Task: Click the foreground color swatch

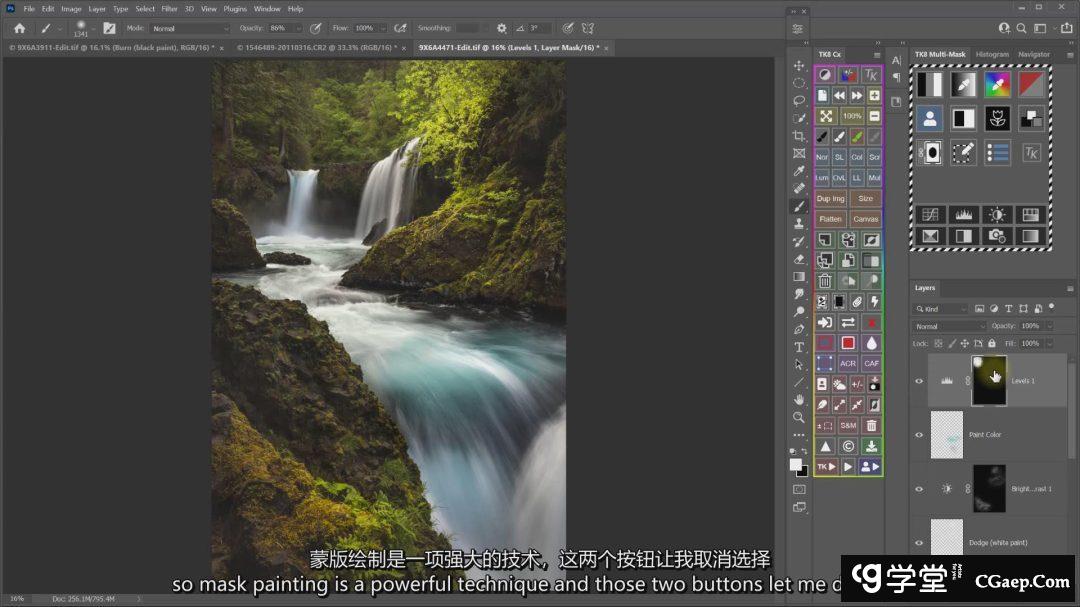Action: point(796,465)
